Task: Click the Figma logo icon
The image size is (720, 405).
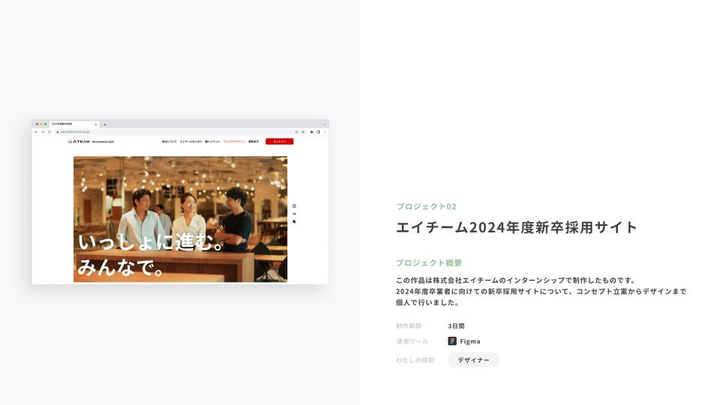Action: [452, 341]
